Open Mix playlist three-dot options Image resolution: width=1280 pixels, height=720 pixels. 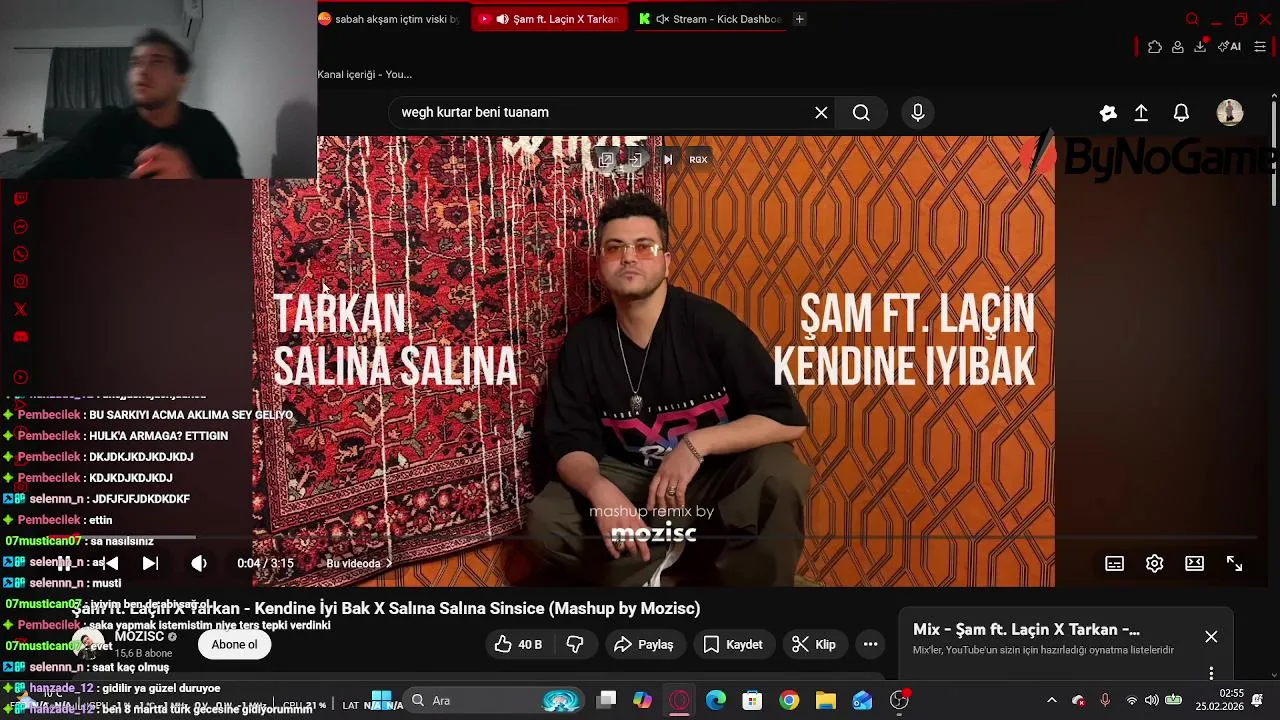point(1211,673)
